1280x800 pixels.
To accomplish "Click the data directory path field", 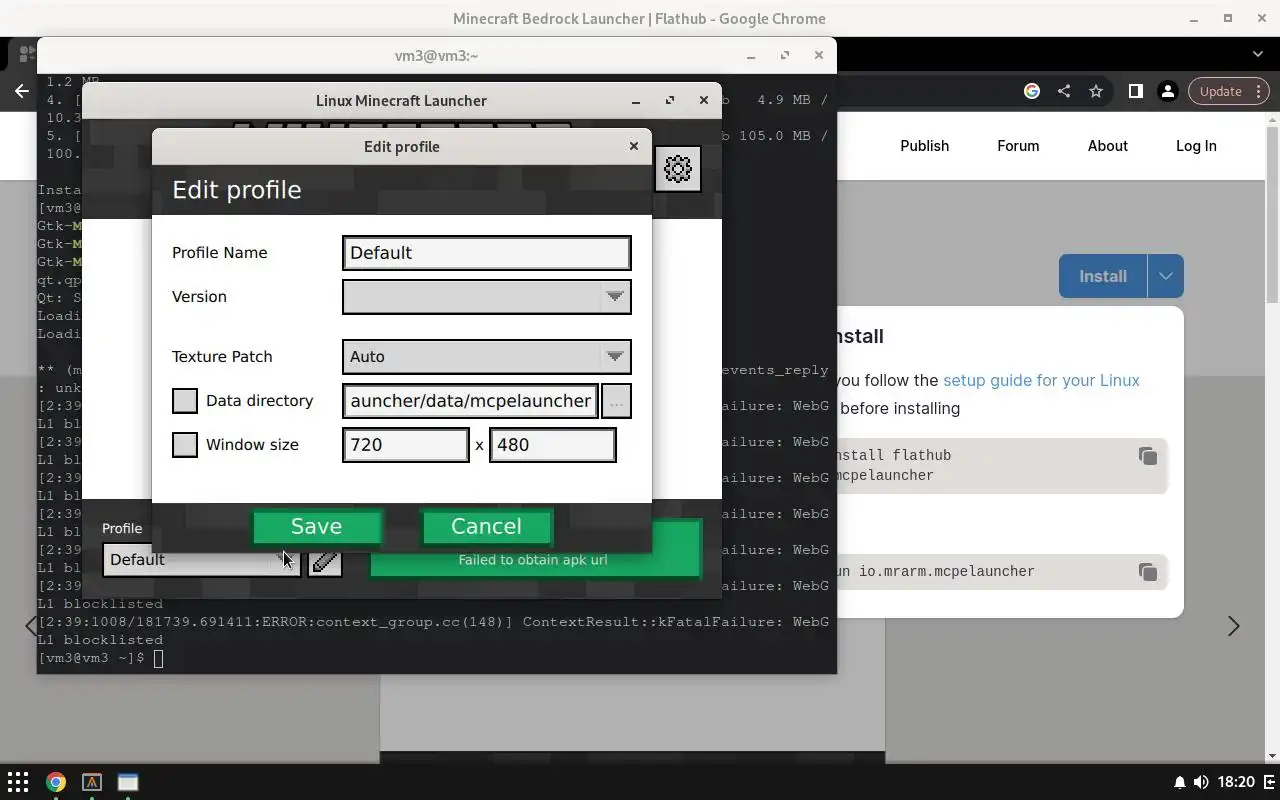I will click(470, 401).
